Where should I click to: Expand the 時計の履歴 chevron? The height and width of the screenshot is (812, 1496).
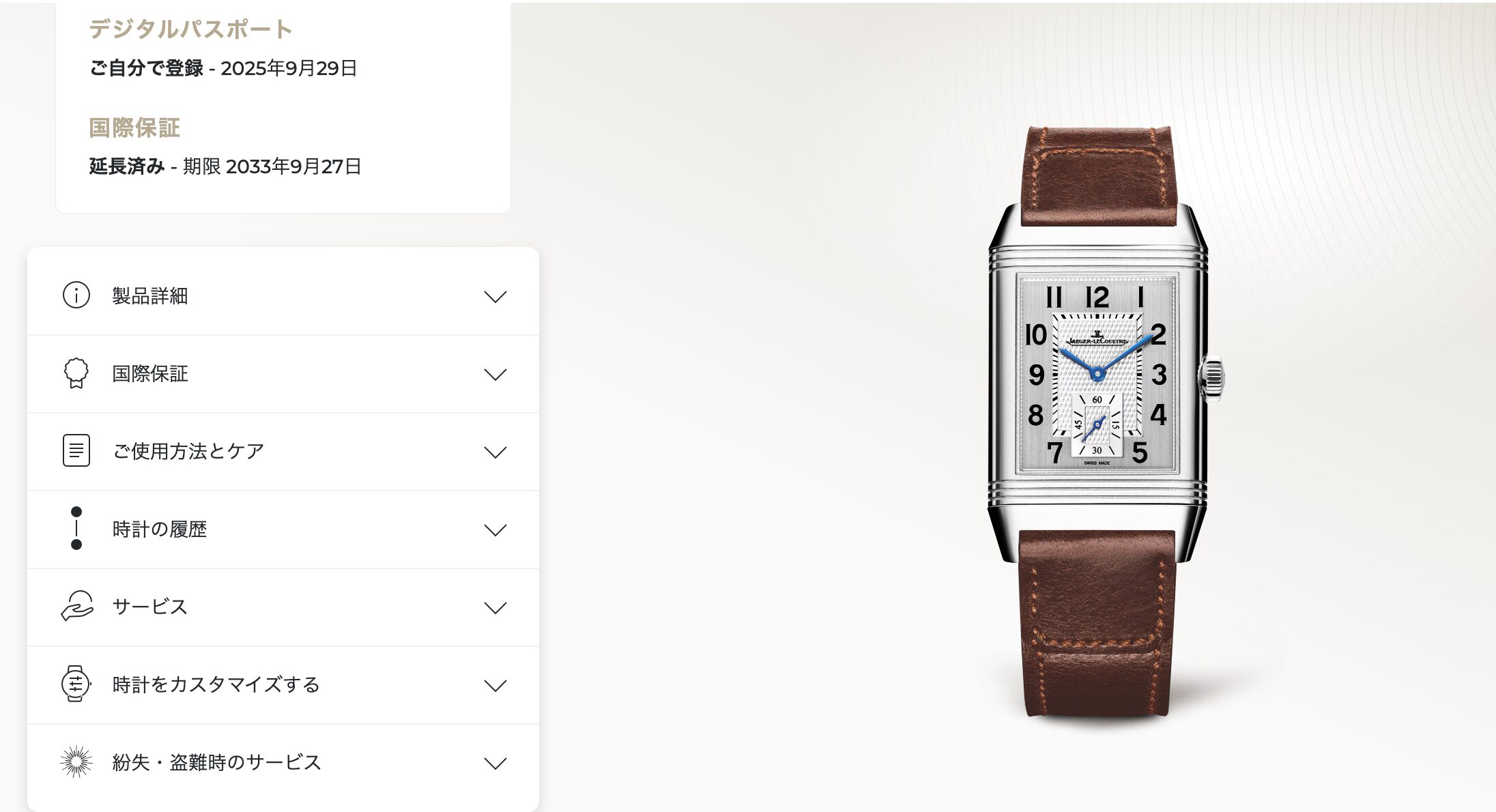495,530
